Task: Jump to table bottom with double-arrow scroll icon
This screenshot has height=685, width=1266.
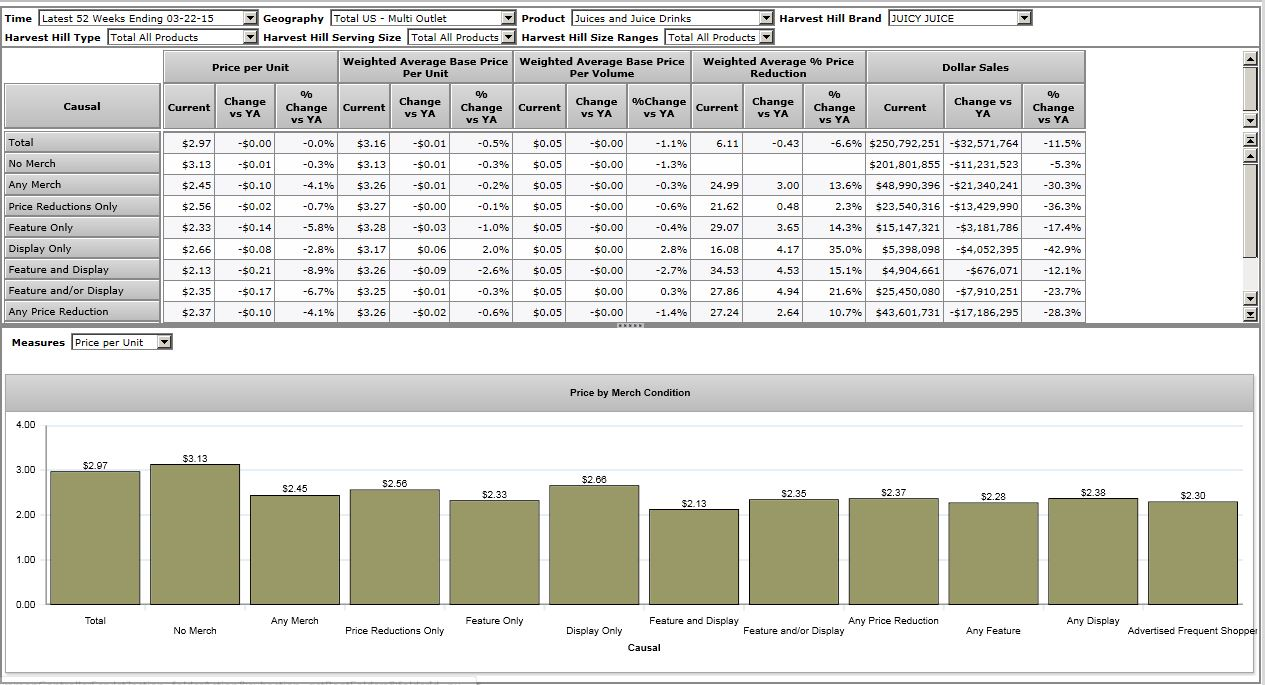Action: pyautogui.click(x=1249, y=314)
